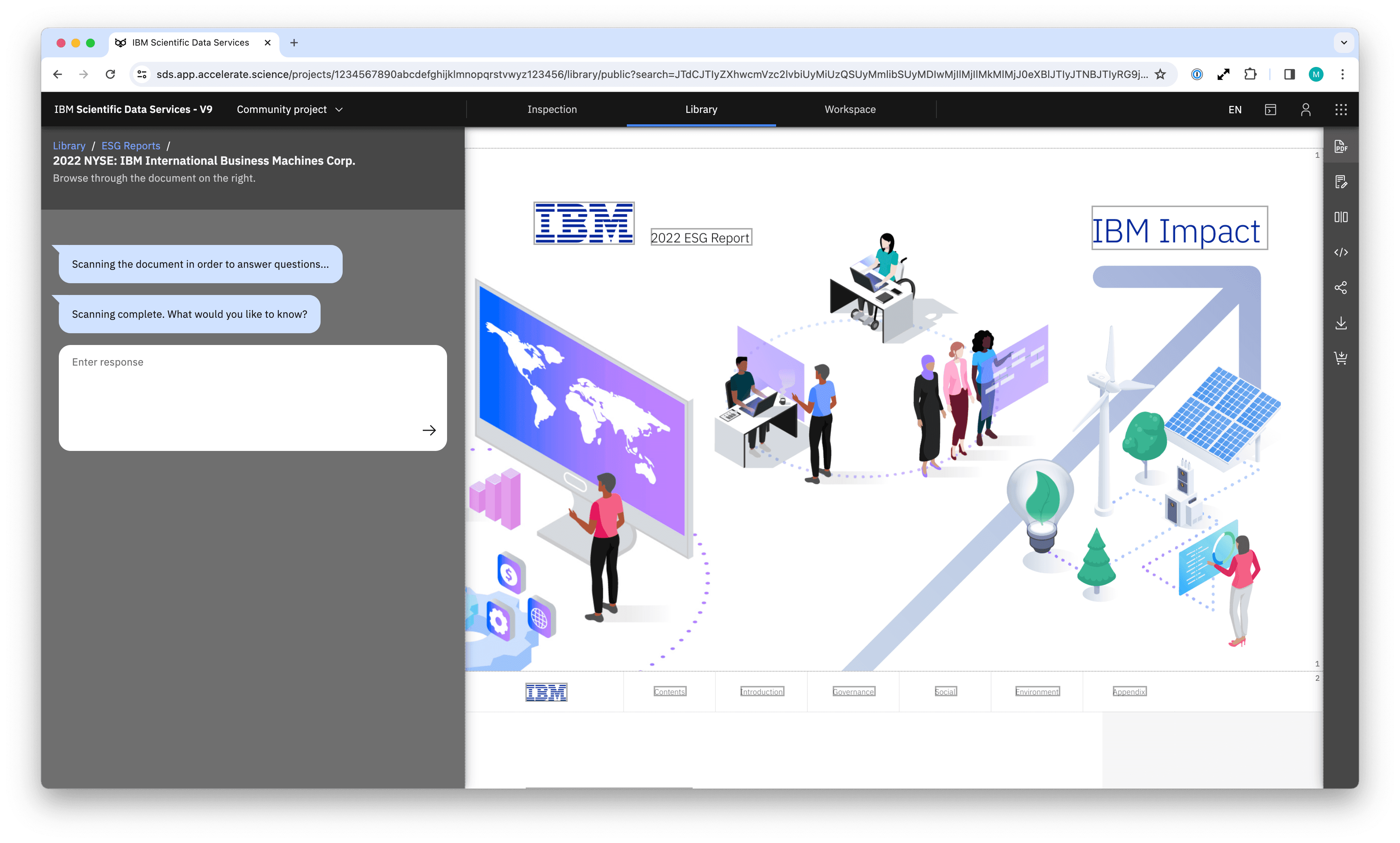This screenshot has width=1400, height=843.
Task: Open the code view icon
Action: coord(1340,252)
